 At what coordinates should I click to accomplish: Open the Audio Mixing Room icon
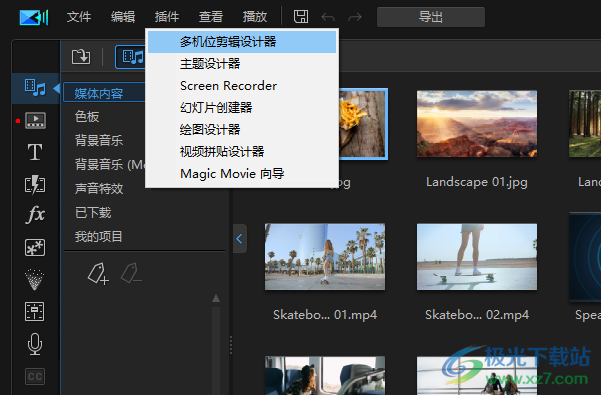click(x=34, y=311)
